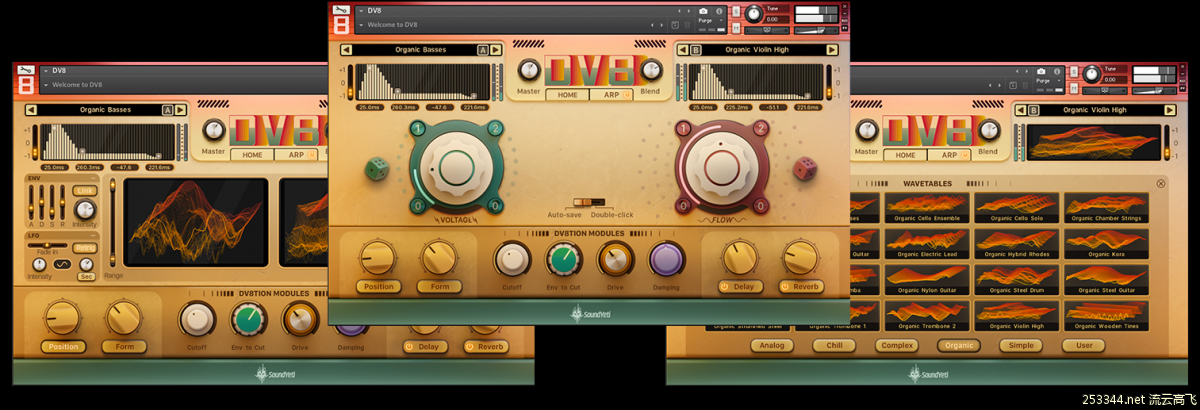This screenshot has height=410, width=1200.
Task: Click wrench icon at top-left of center window
Action: tap(341, 11)
